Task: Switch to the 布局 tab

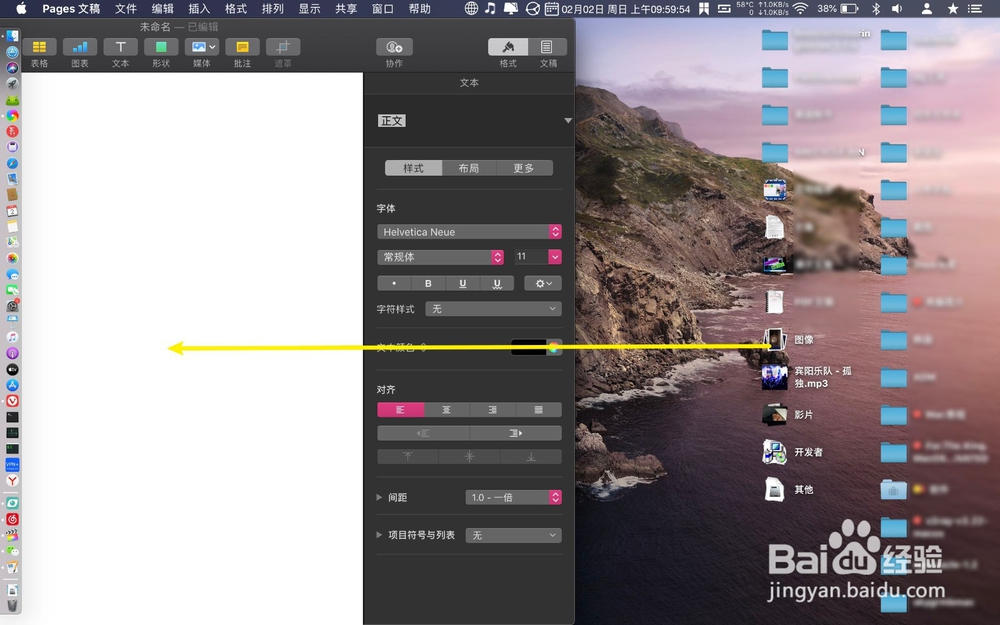Action: click(469, 168)
